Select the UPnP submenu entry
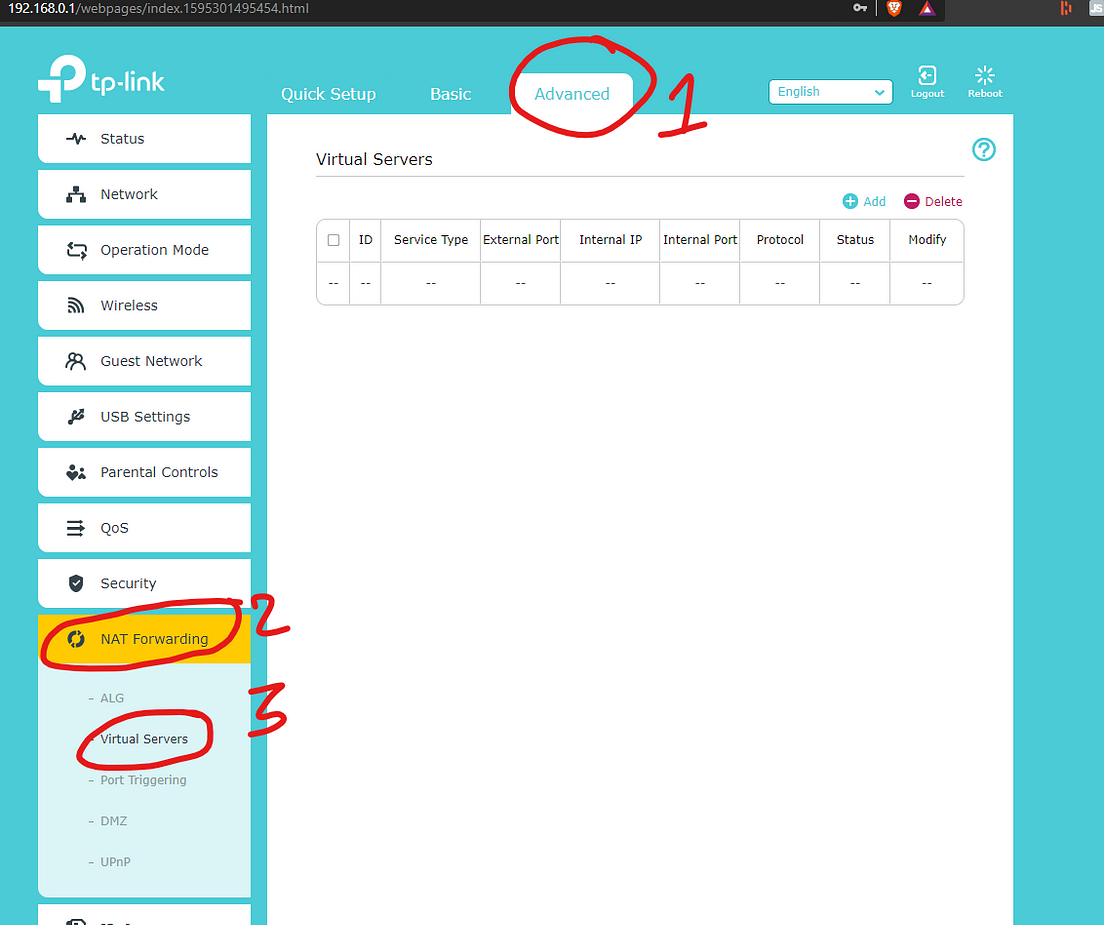The width and height of the screenshot is (1104, 925). [x=115, y=862]
